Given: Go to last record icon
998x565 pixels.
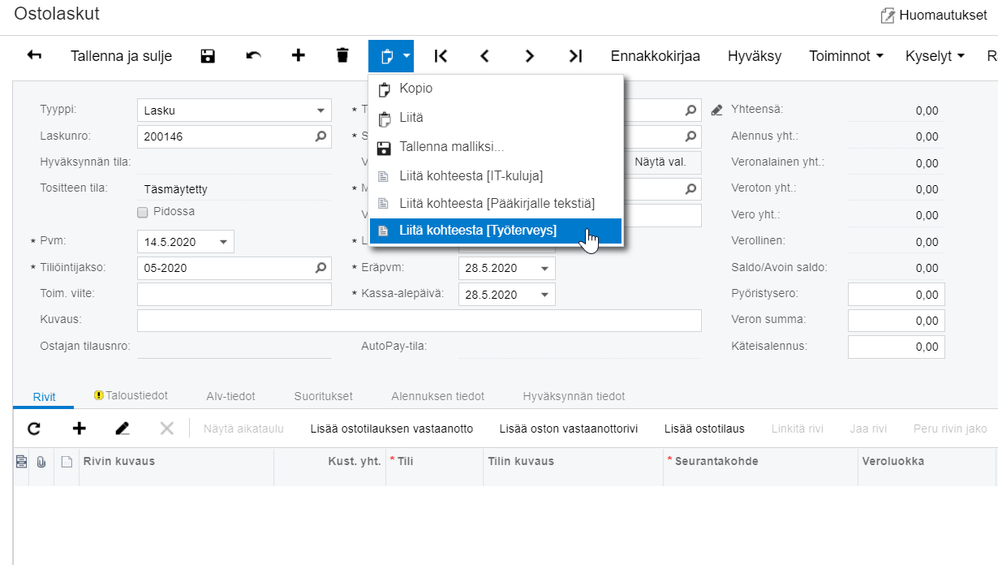Looking at the screenshot, I should point(575,56).
